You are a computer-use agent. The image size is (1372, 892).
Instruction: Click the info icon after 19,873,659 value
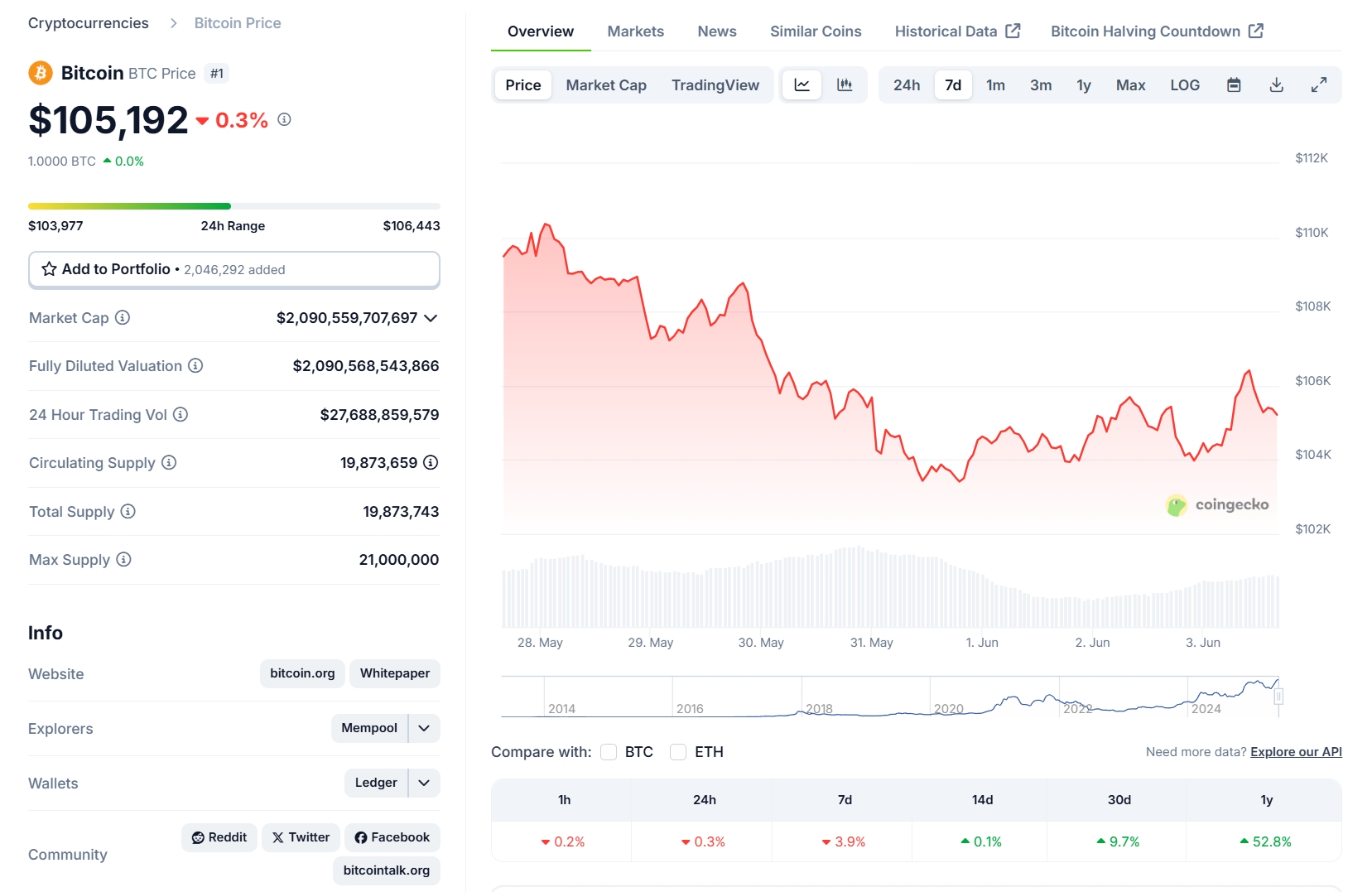pyautogui.click(x=431, y=462)
